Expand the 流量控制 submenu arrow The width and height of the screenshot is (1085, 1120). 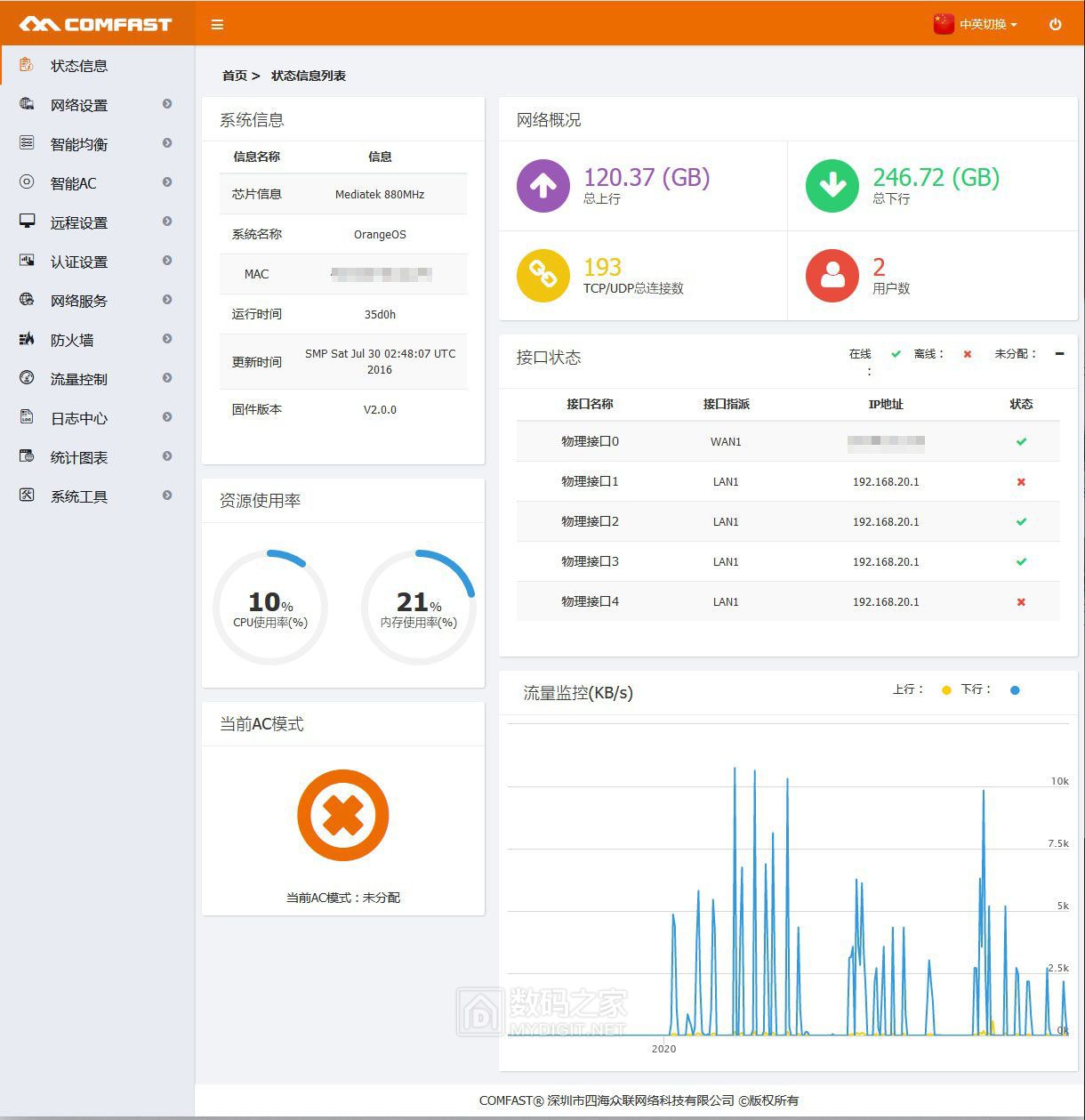coord(167,378)
